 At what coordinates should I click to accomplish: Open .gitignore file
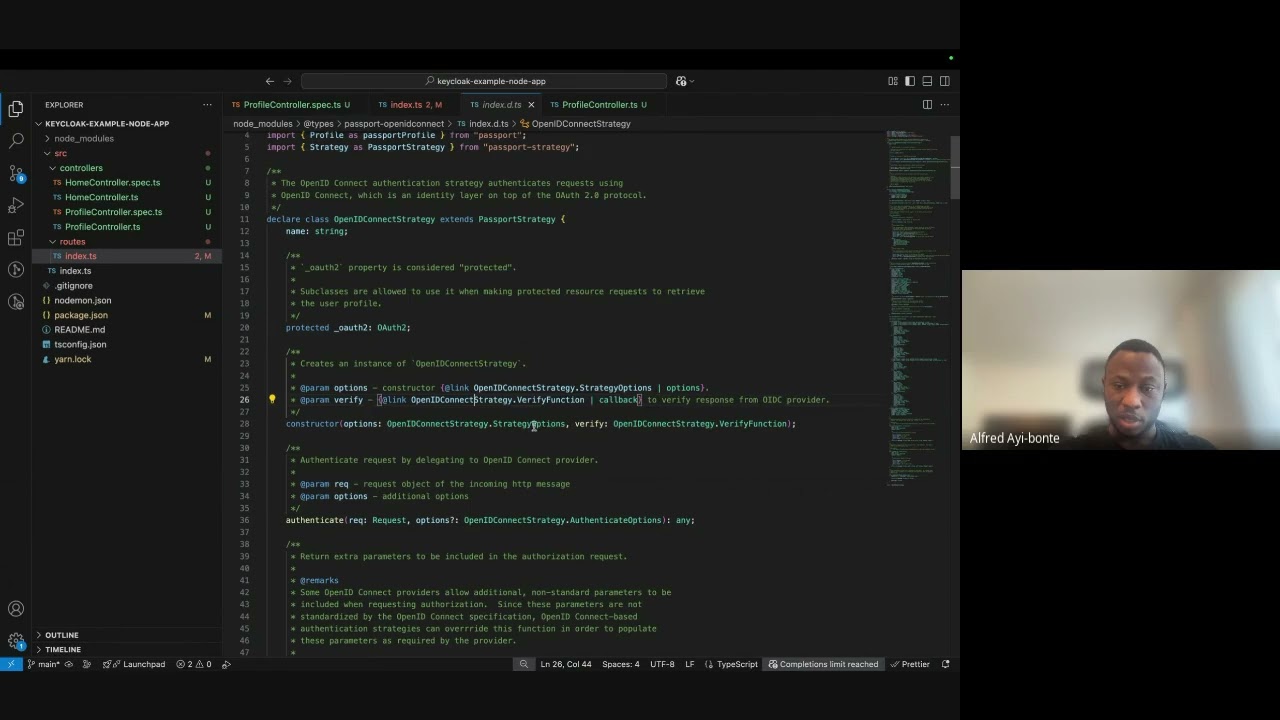[73, 286]
